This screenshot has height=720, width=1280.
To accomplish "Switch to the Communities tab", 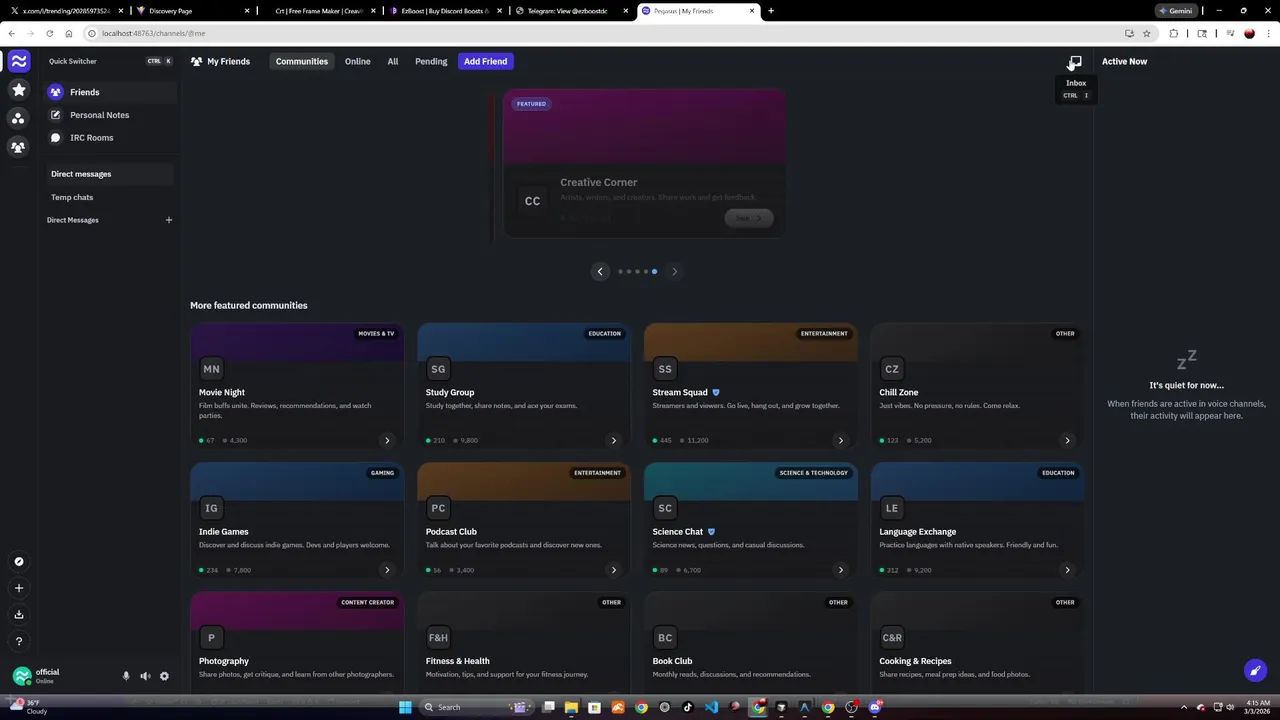I will (302, 61).
